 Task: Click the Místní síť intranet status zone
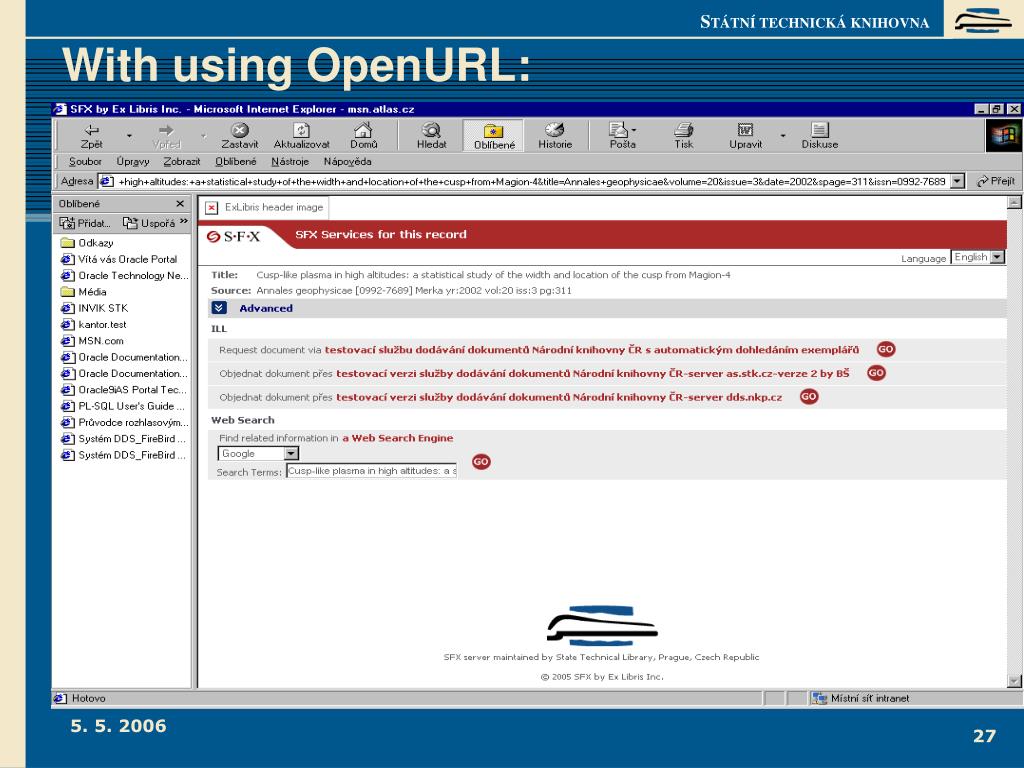pos(861,698)
